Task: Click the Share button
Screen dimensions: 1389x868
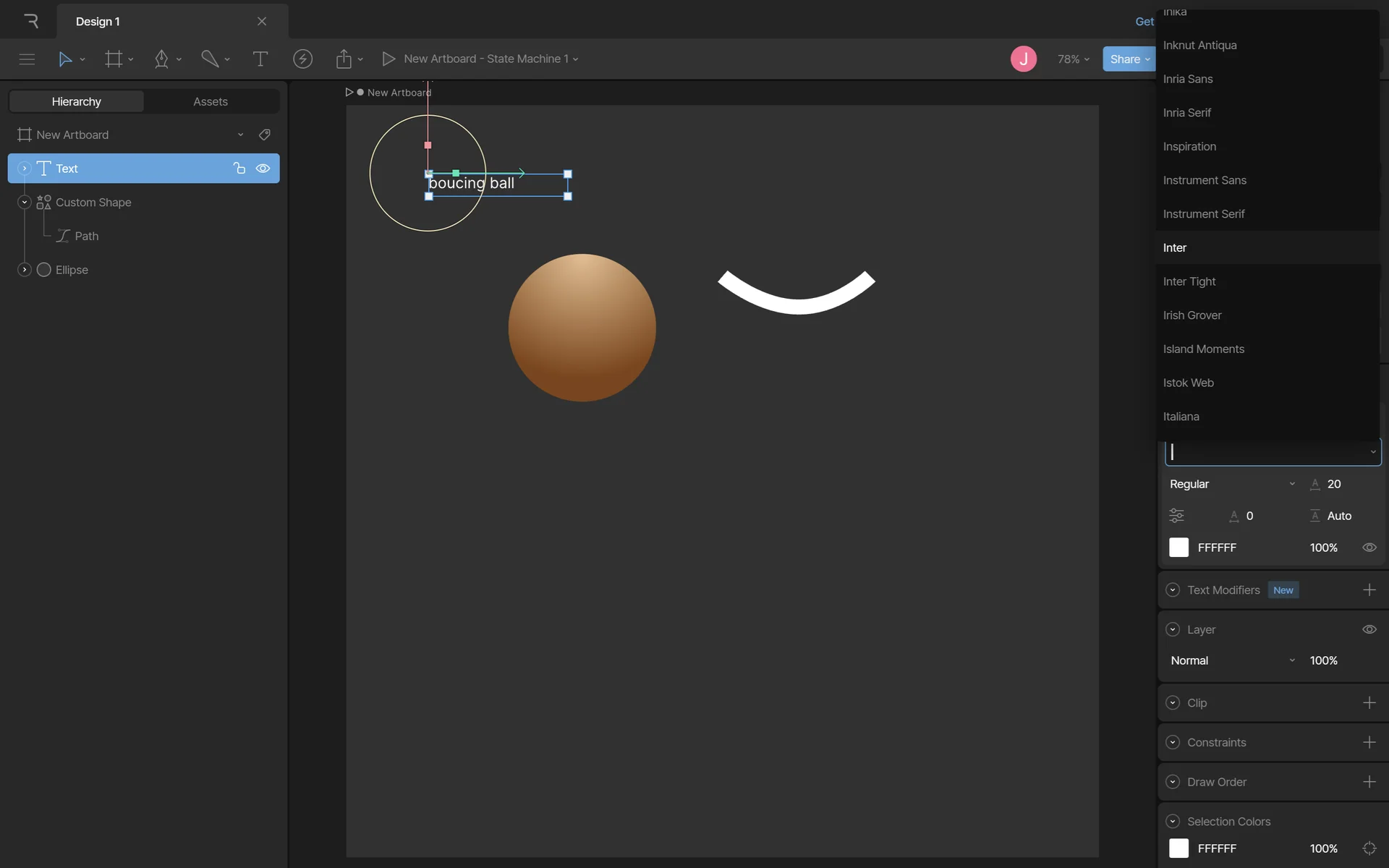Action: 1125,59
